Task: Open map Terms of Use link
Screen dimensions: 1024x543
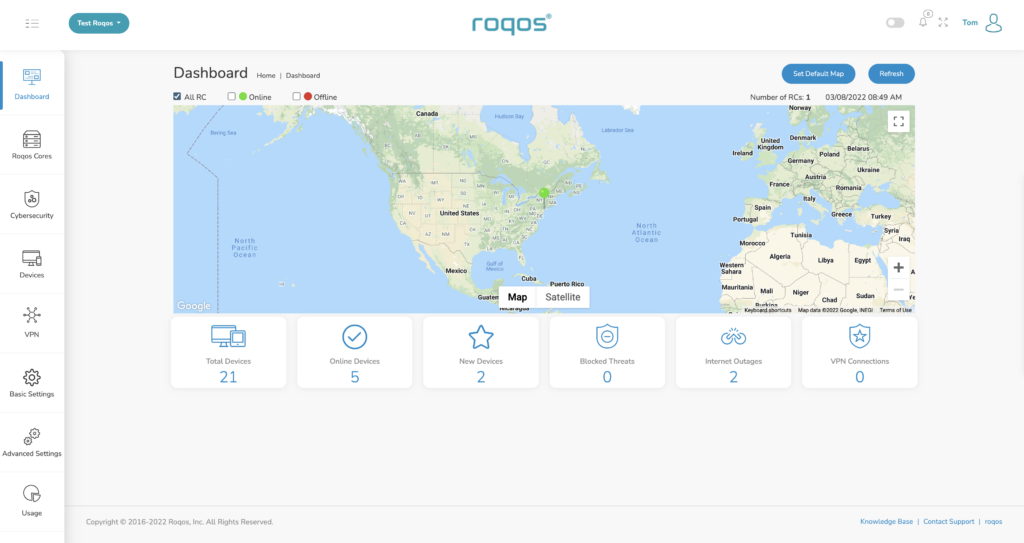Action: (895, 310)
